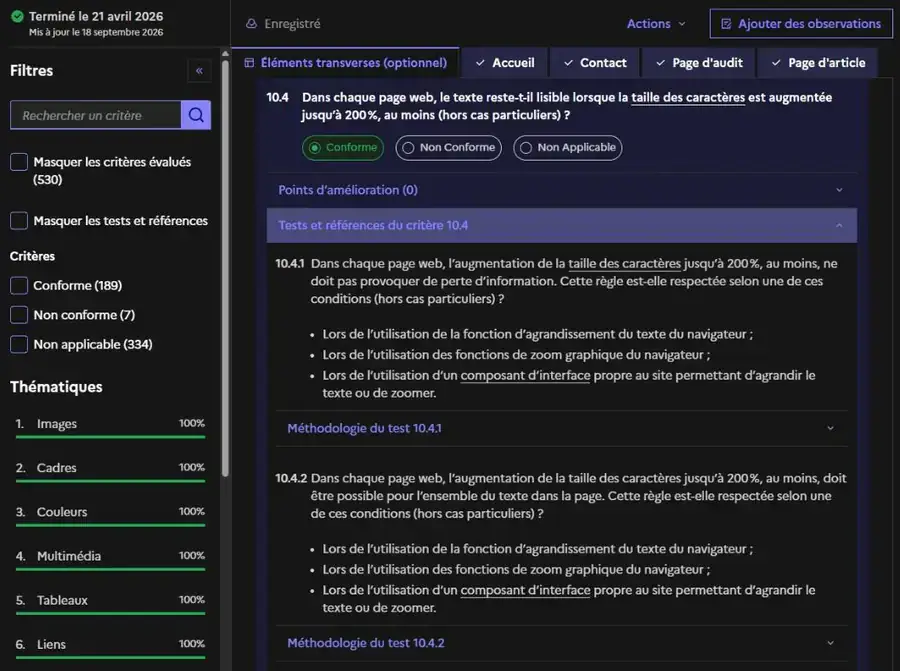Switch to the Contact tab
The width and height of the screenshot is (900, 671).
coord(595,63)
